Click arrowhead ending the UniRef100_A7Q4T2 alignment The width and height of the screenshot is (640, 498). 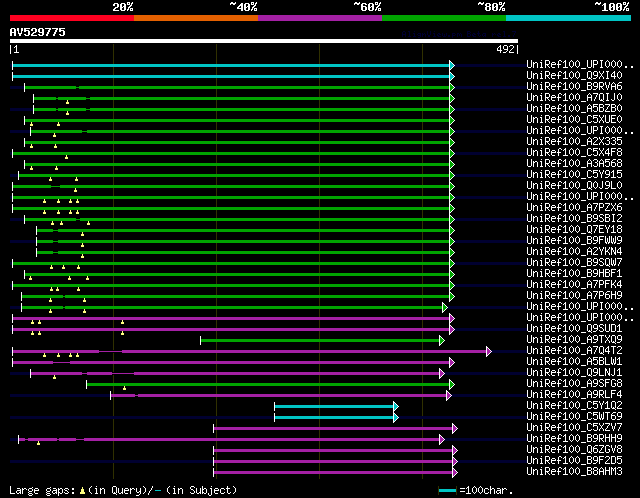pyautogui.click(x=488, y=351)
